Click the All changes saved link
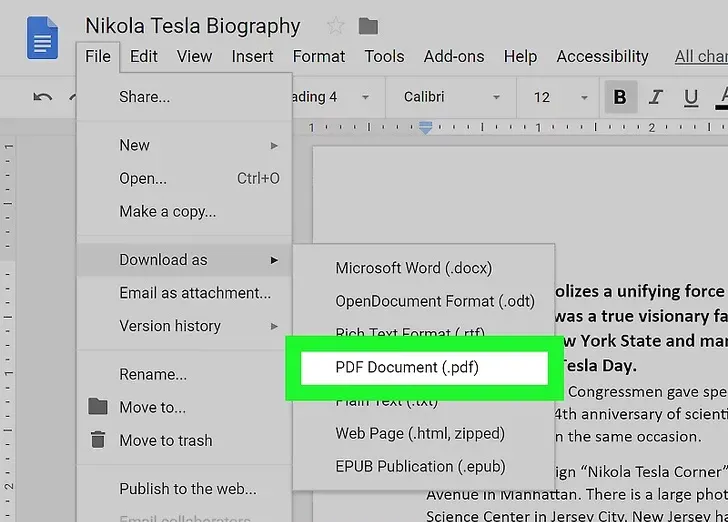 point(701,57)
